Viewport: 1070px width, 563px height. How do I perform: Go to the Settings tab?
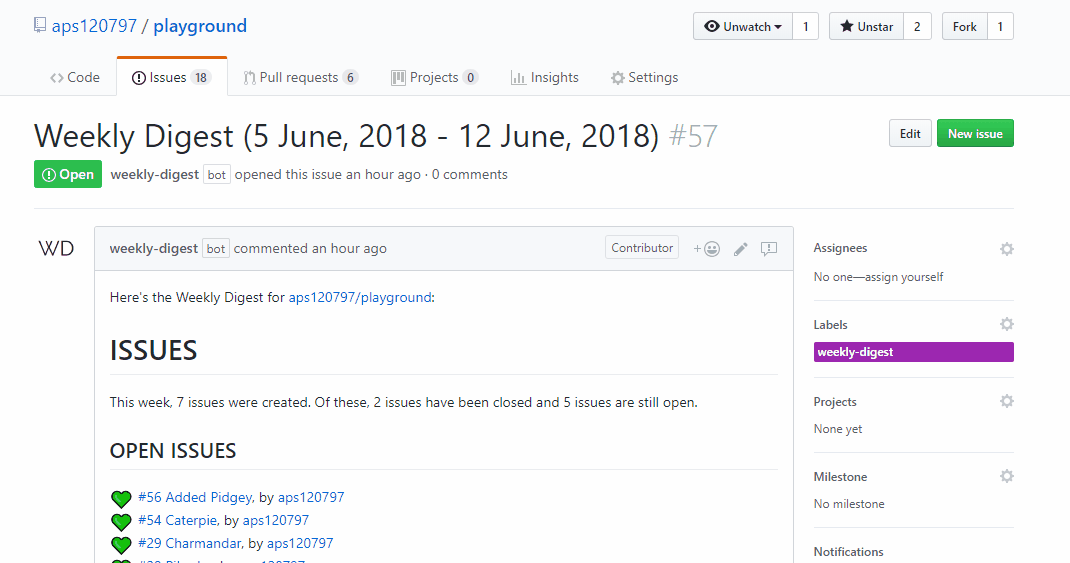(x=644, y=78)
